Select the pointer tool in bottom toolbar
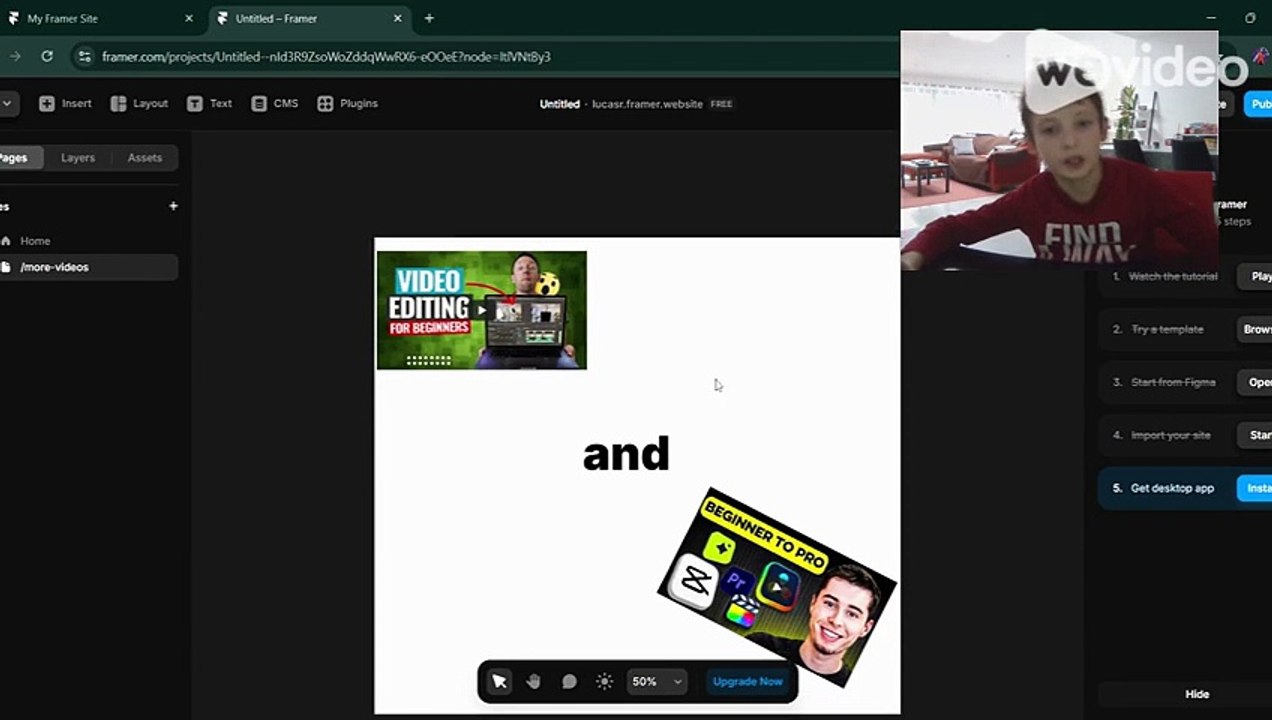Image resolution: width=1272 pixels, height=720 pixels. pyautogui.click(x=499, y=681)
